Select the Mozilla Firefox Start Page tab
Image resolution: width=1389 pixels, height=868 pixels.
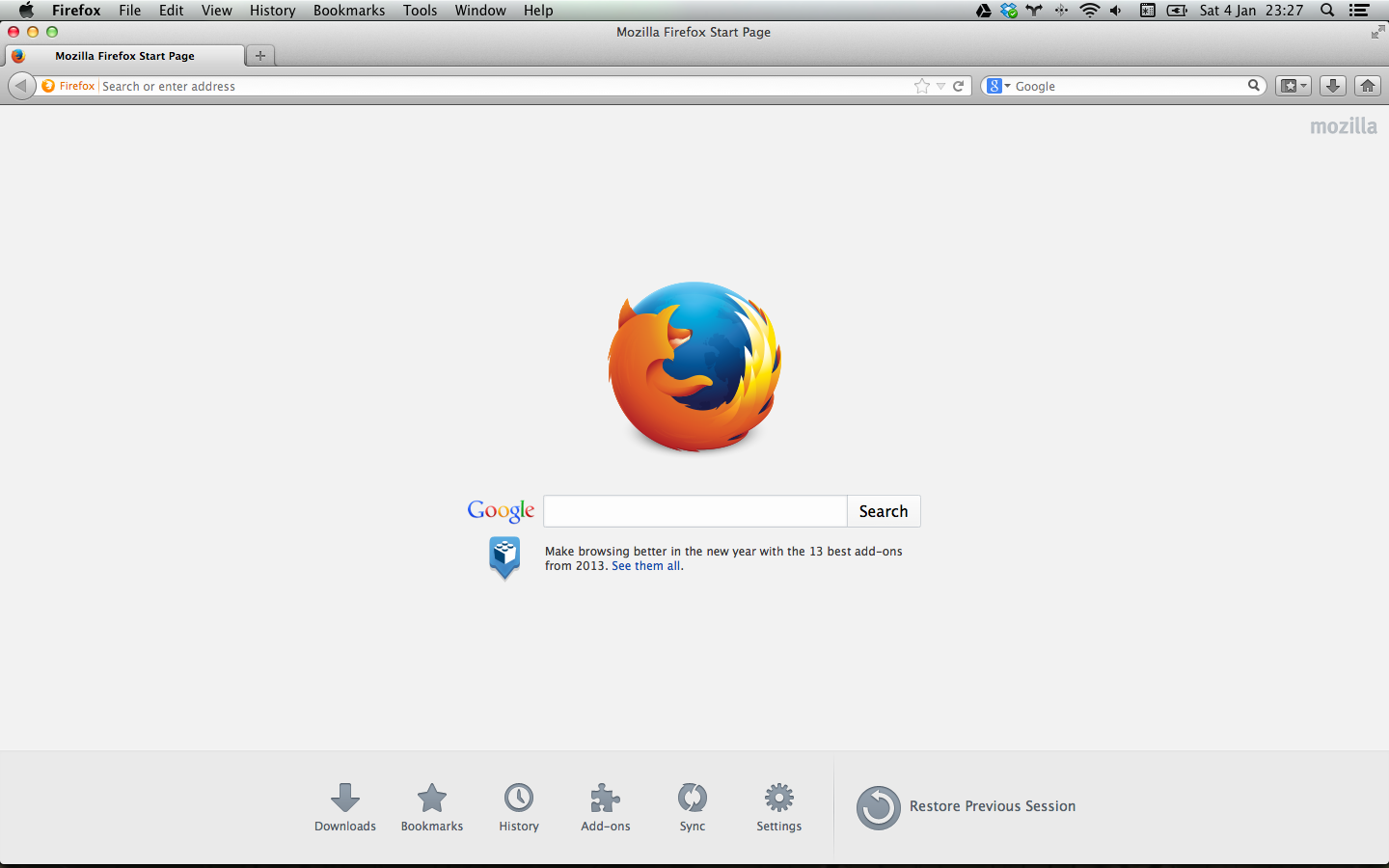[124, 56]
